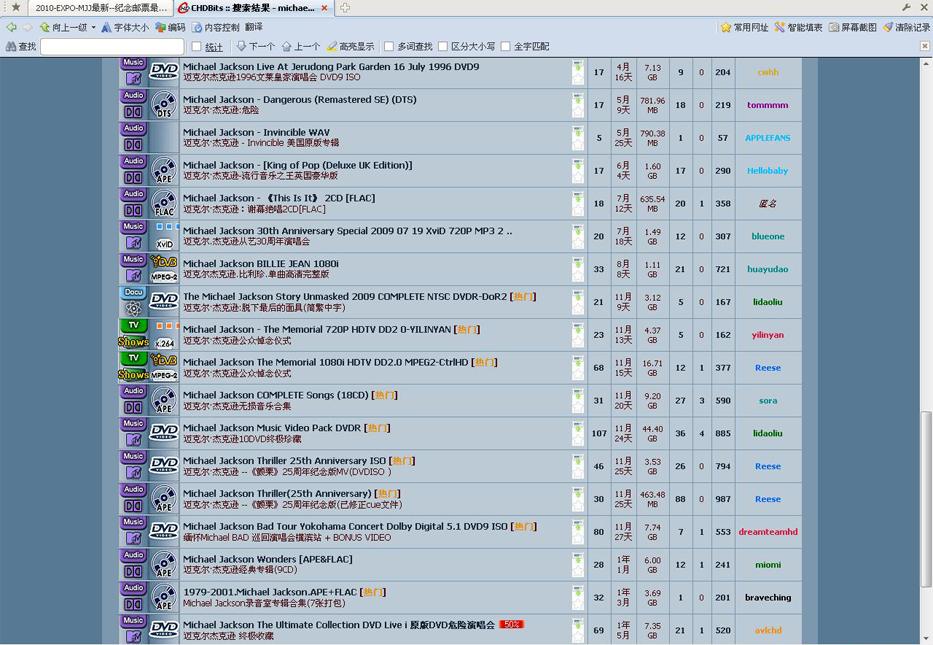Click download icon on Memorial 1080i row
The image size is (933, 645).
578,361
